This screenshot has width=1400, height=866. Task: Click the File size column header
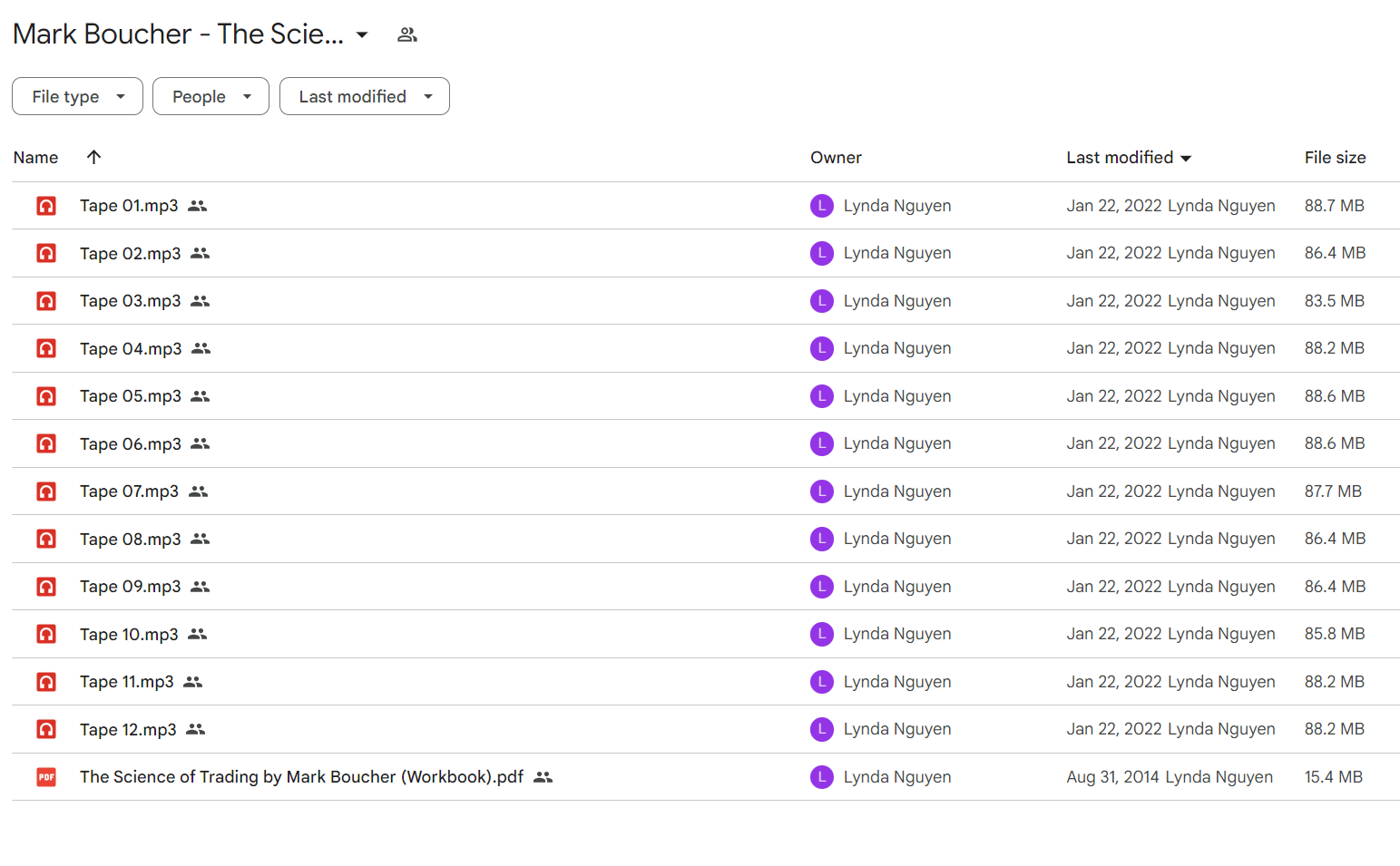click(x=1335, y=158)
